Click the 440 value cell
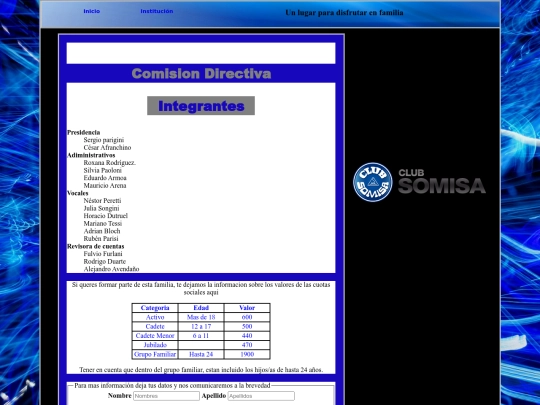This screenshot has width=540, height=405. tap(247, 336)
